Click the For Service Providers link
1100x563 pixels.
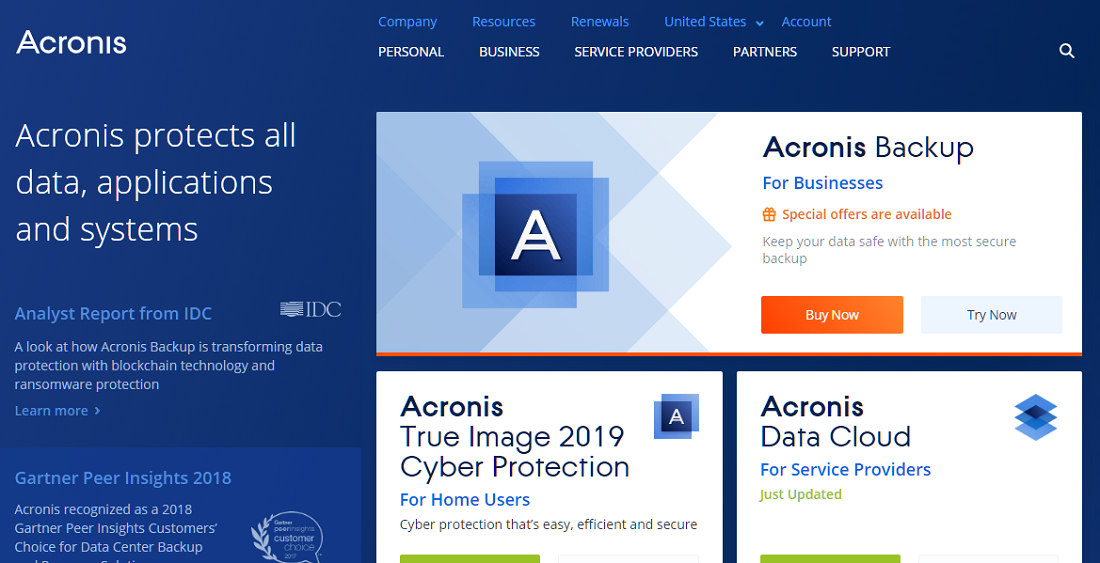coord(845,470)
